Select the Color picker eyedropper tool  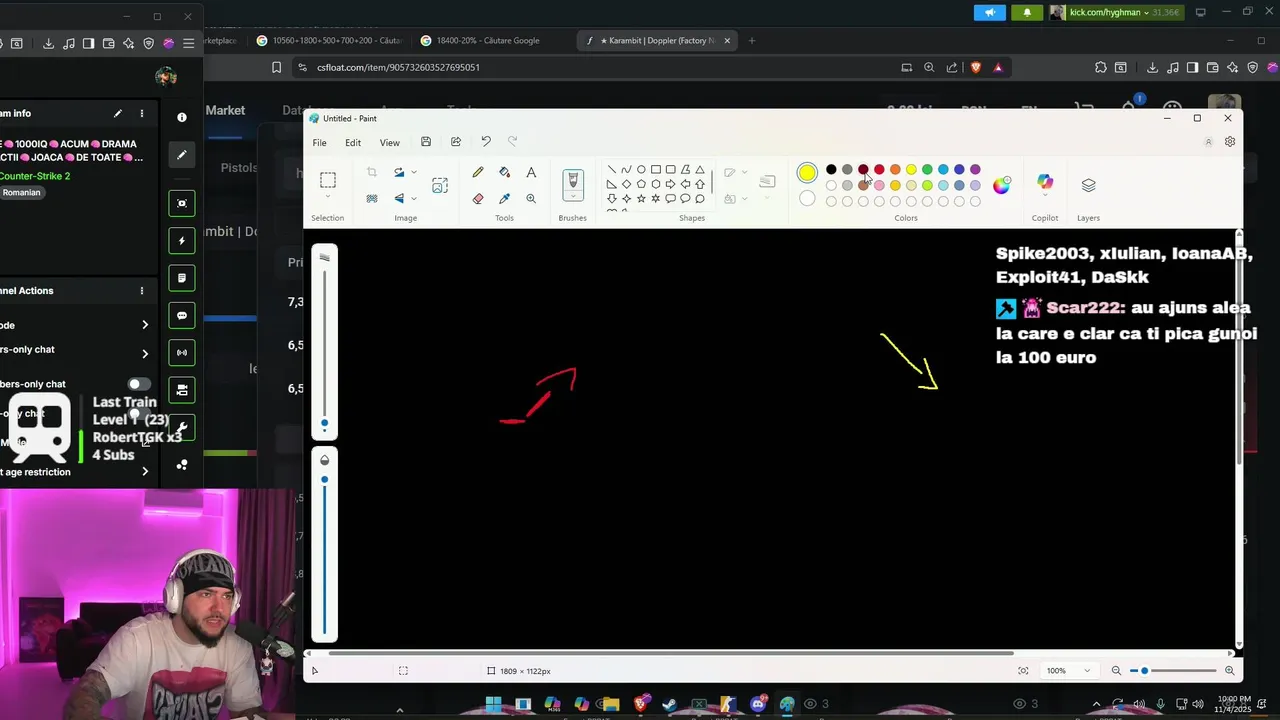click(x=504, y=198)
